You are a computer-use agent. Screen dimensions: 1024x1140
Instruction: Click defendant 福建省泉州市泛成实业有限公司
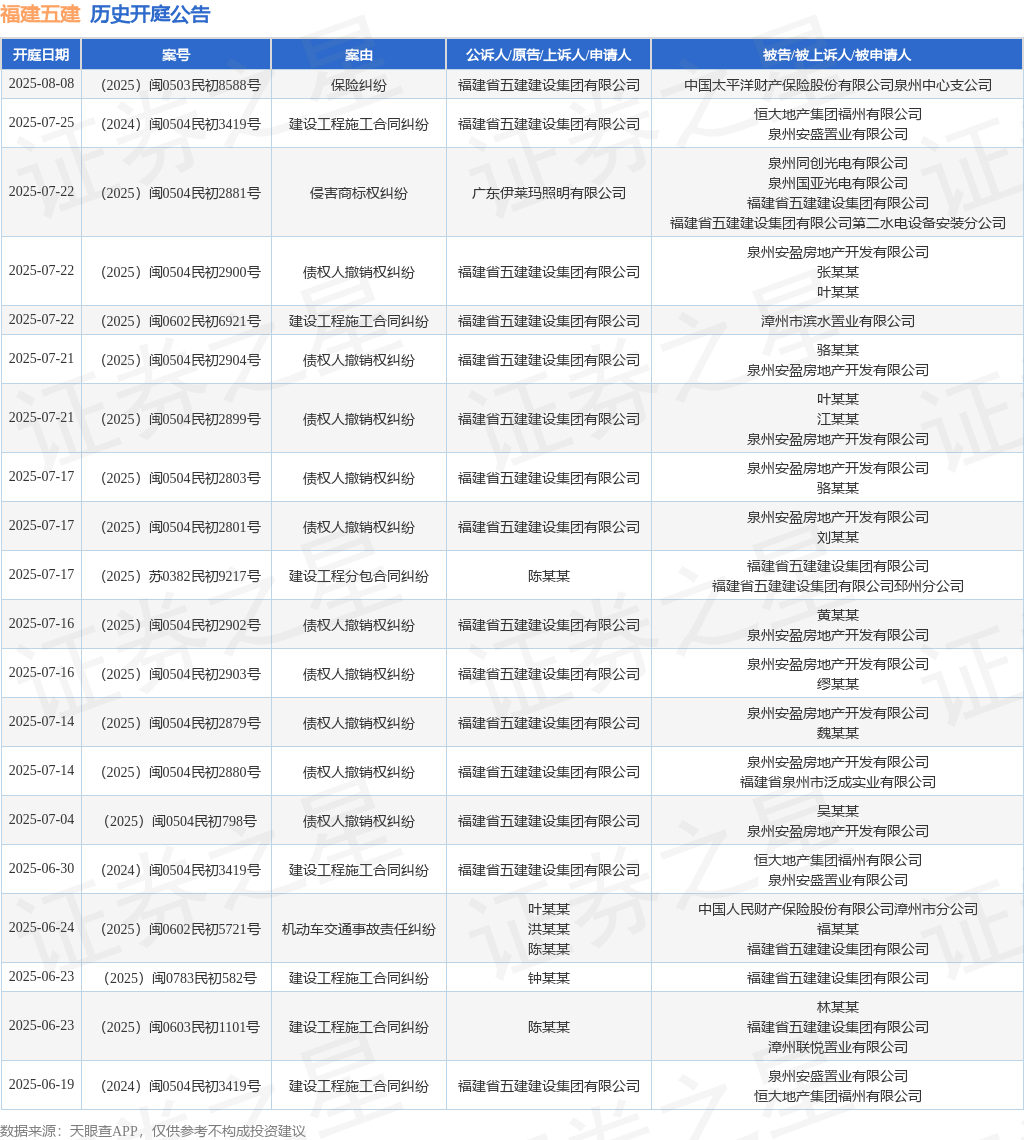point(838,782)
